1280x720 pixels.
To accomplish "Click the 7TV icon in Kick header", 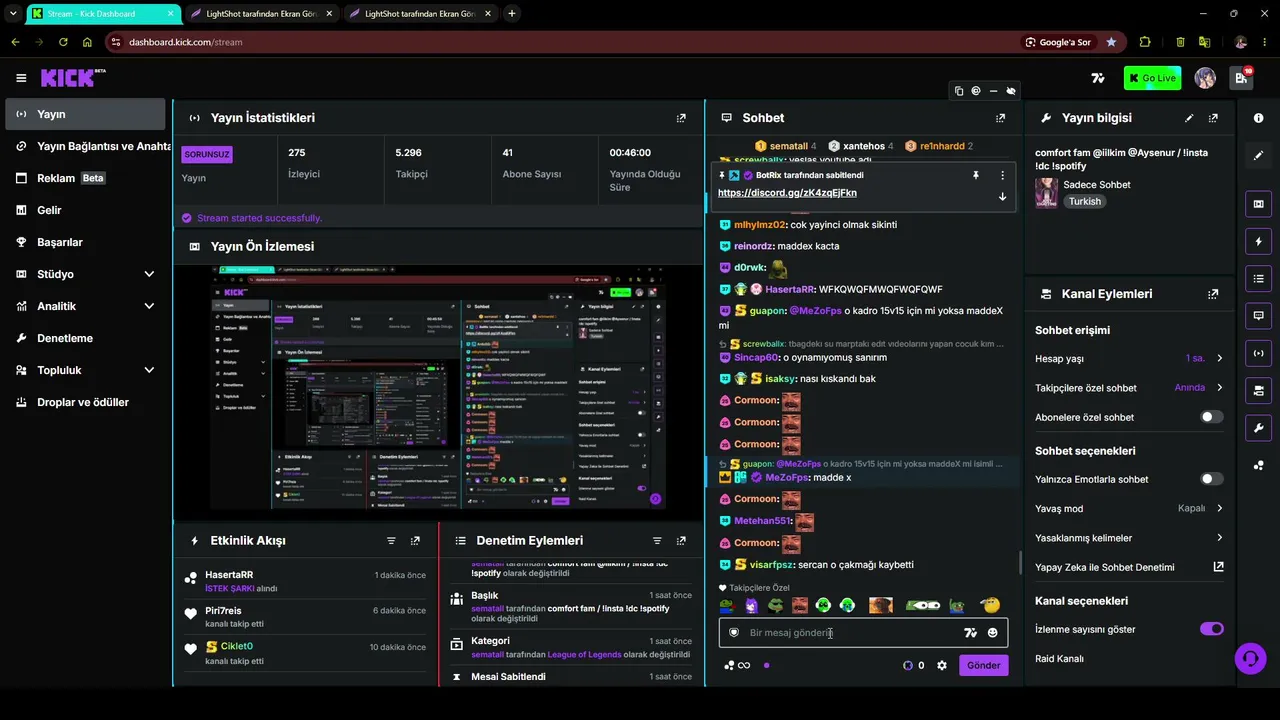I will pyautogui.click(x=1098, y=78).
